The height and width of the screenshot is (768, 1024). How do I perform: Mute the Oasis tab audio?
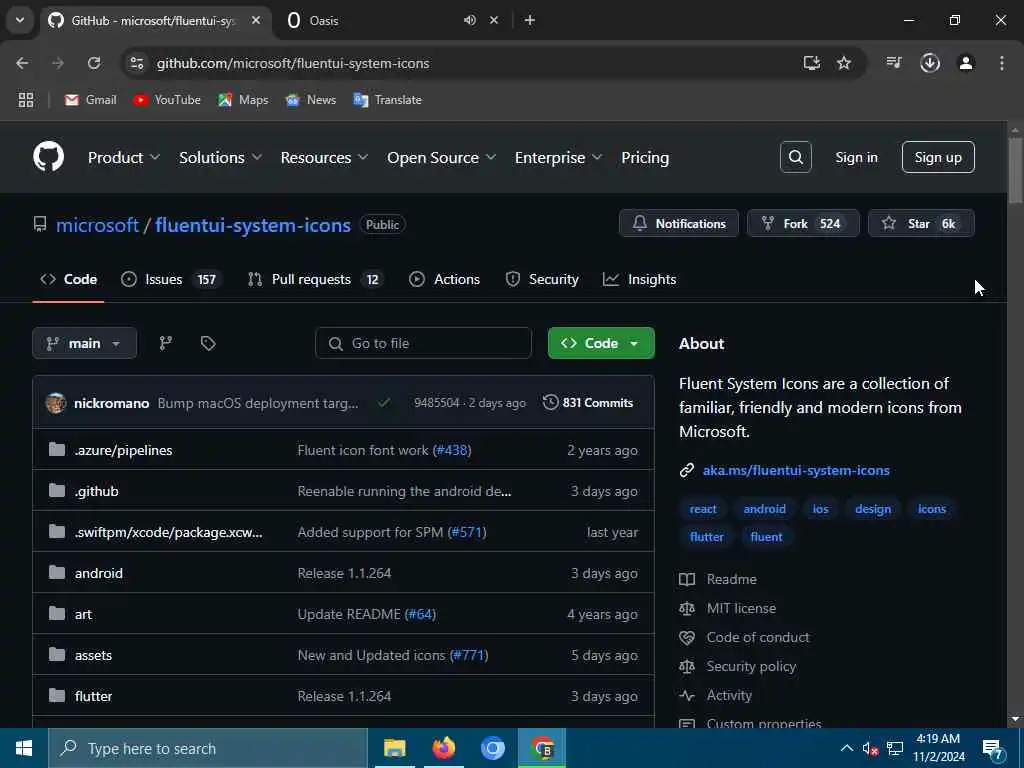[x=470, y=20]
